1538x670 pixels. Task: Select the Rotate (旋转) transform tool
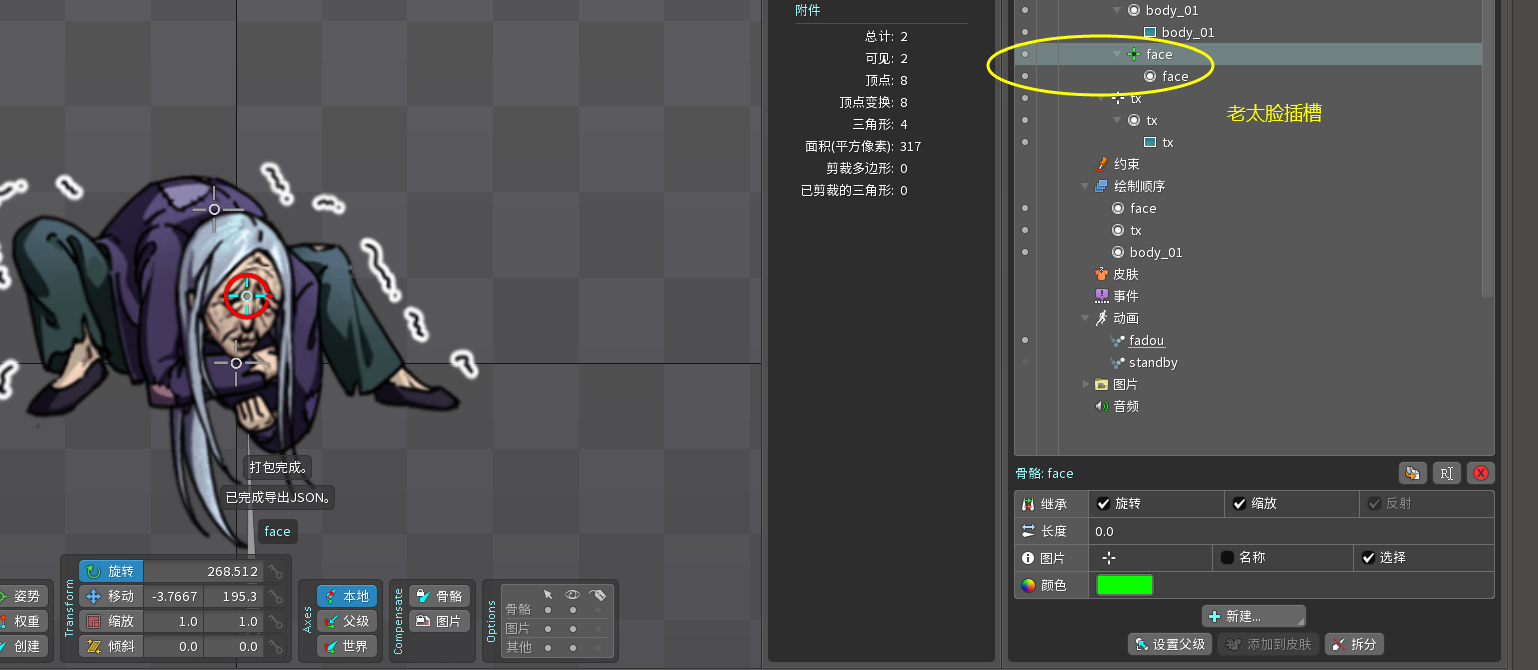[111, 572]
